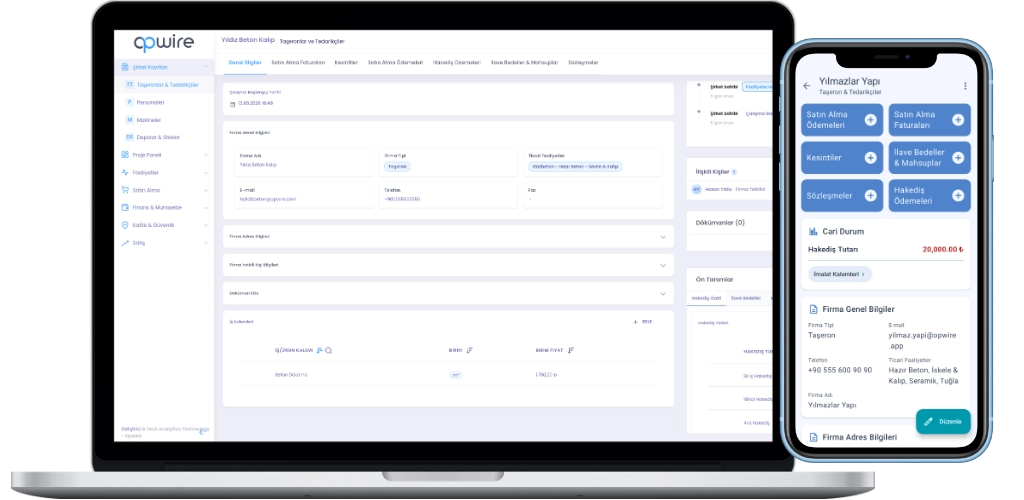Expand the Firma Adres Bilgileri section
This screenshot has width=1024, height=500.
click(662, 237)
